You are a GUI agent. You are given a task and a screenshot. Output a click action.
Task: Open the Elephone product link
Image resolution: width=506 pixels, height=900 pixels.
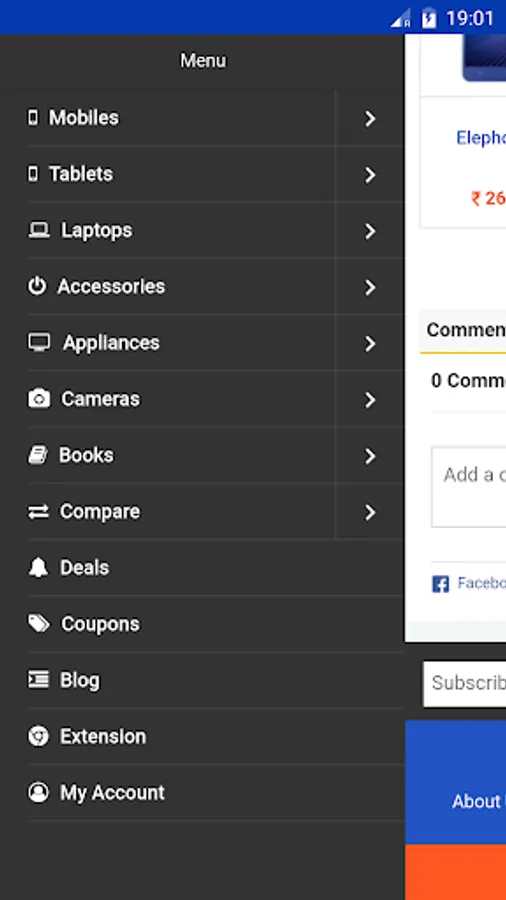pos(481,138)
